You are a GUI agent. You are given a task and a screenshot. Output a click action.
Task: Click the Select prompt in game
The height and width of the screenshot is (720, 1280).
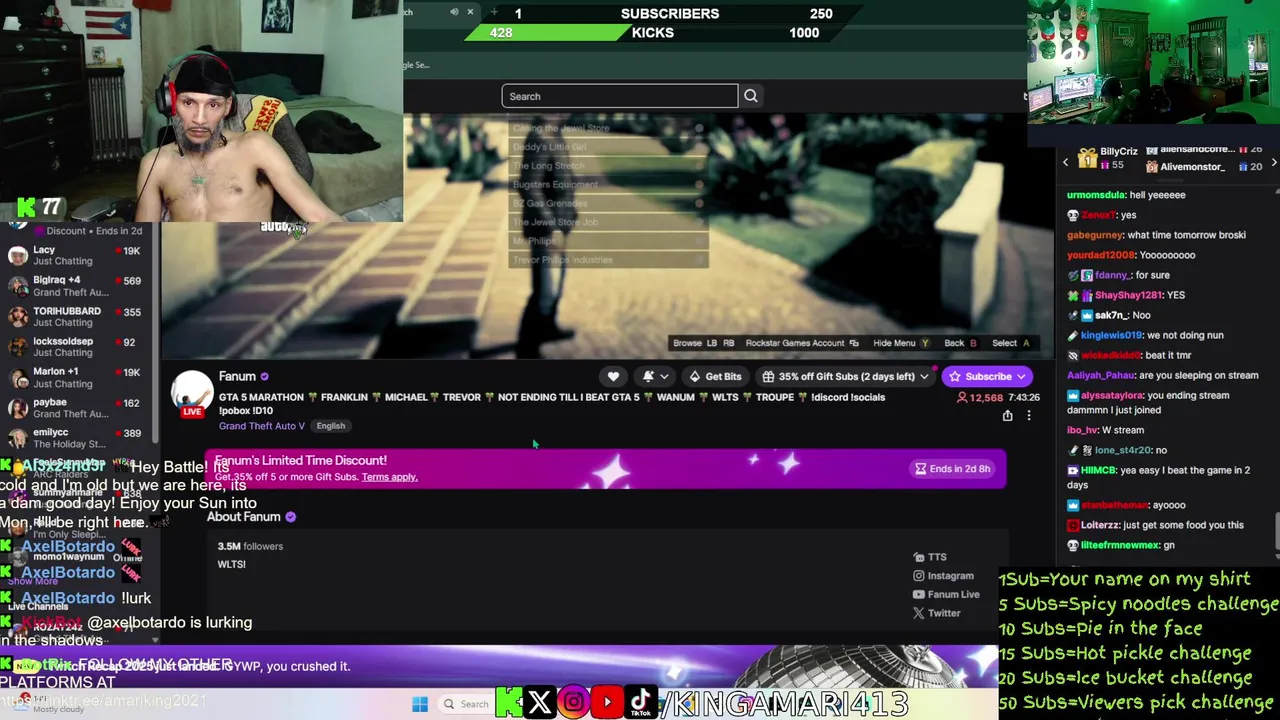pyautogui.click(x=1010, y=343)
